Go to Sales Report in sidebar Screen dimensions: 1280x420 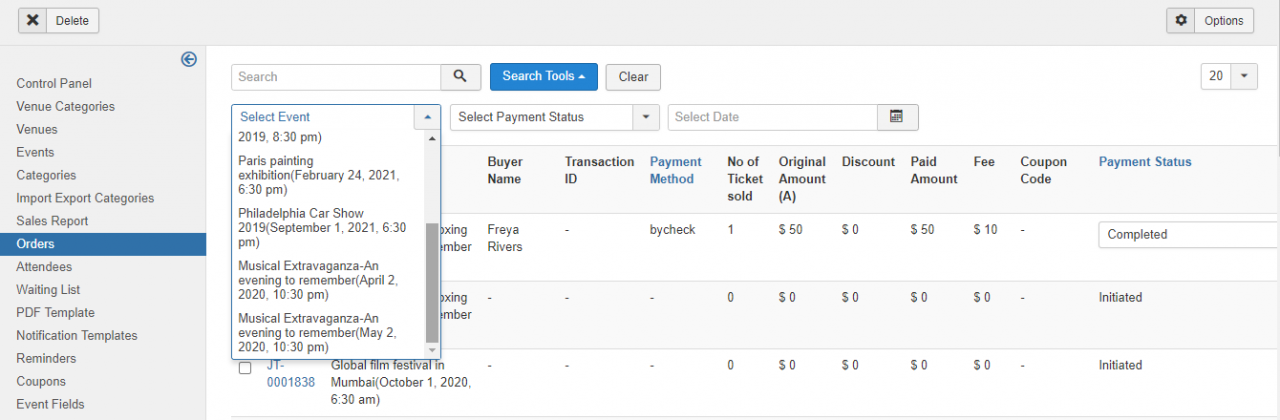click(52, 221)
